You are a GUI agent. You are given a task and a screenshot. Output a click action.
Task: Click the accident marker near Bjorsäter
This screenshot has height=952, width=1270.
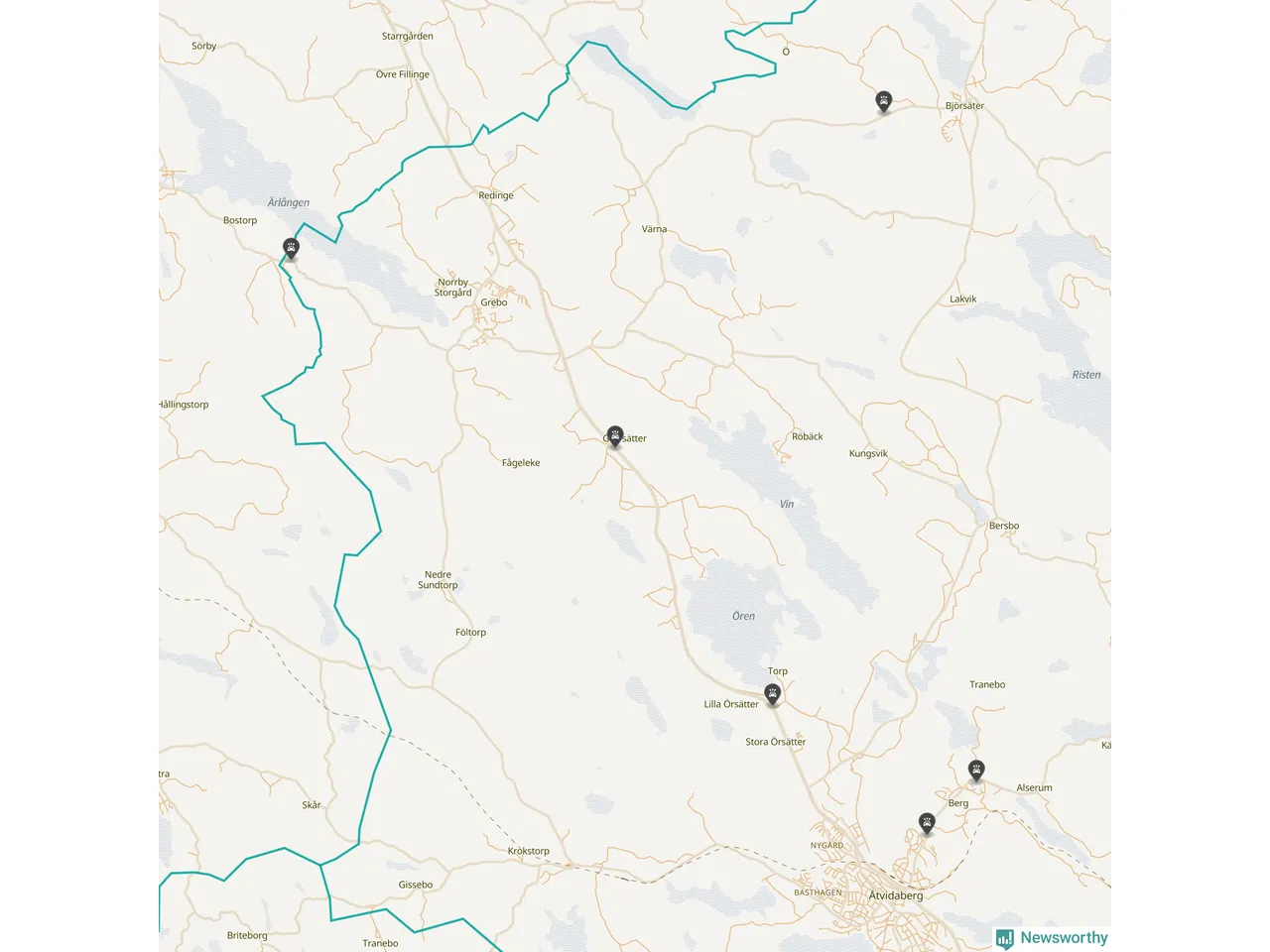coord(883,101)
